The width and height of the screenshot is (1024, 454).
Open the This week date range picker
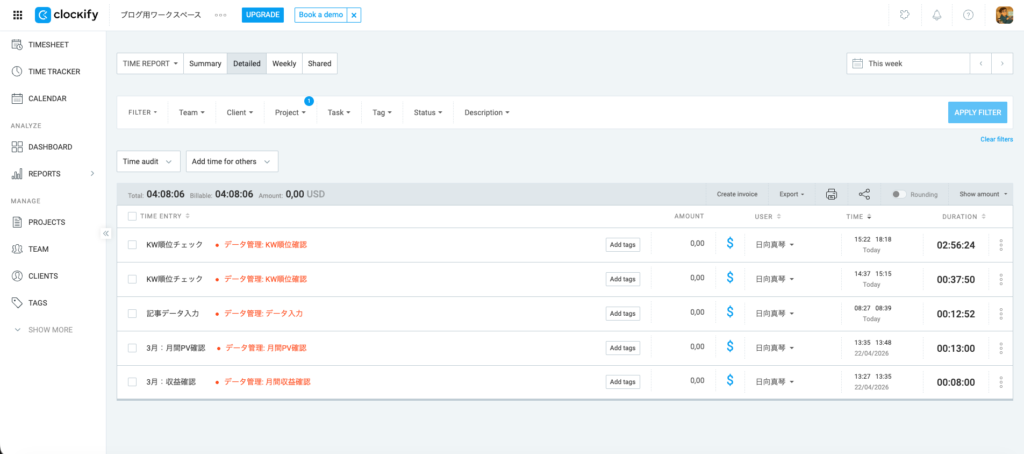908,63
